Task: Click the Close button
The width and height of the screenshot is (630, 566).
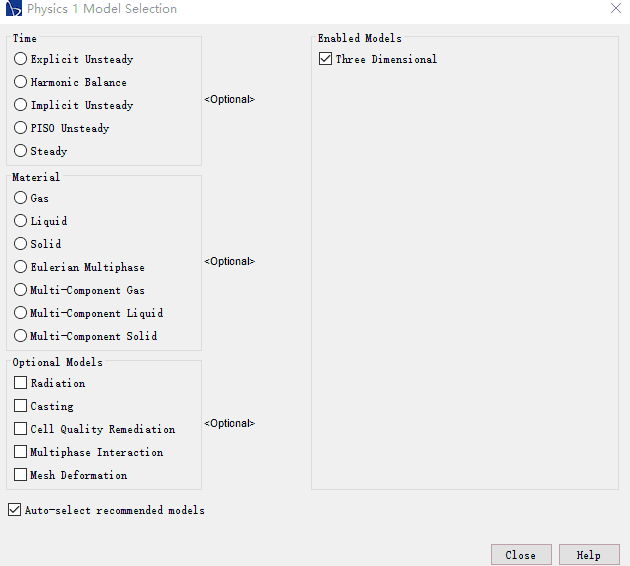Action: 521,555
